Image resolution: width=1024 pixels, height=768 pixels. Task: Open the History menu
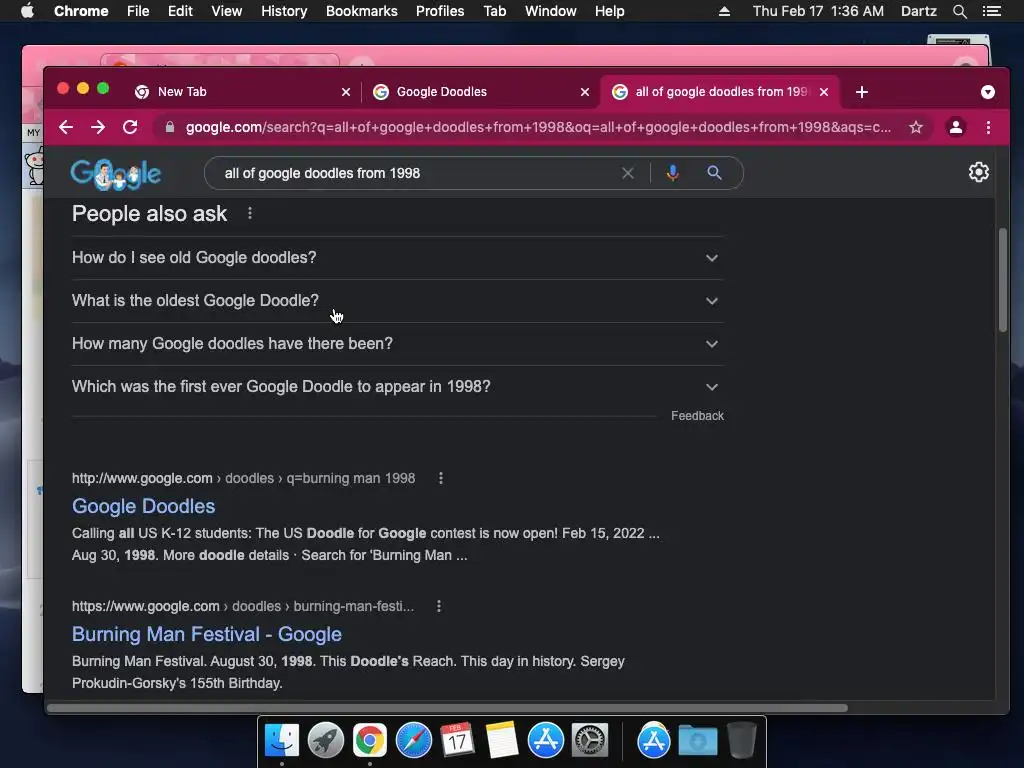point(284,11)
